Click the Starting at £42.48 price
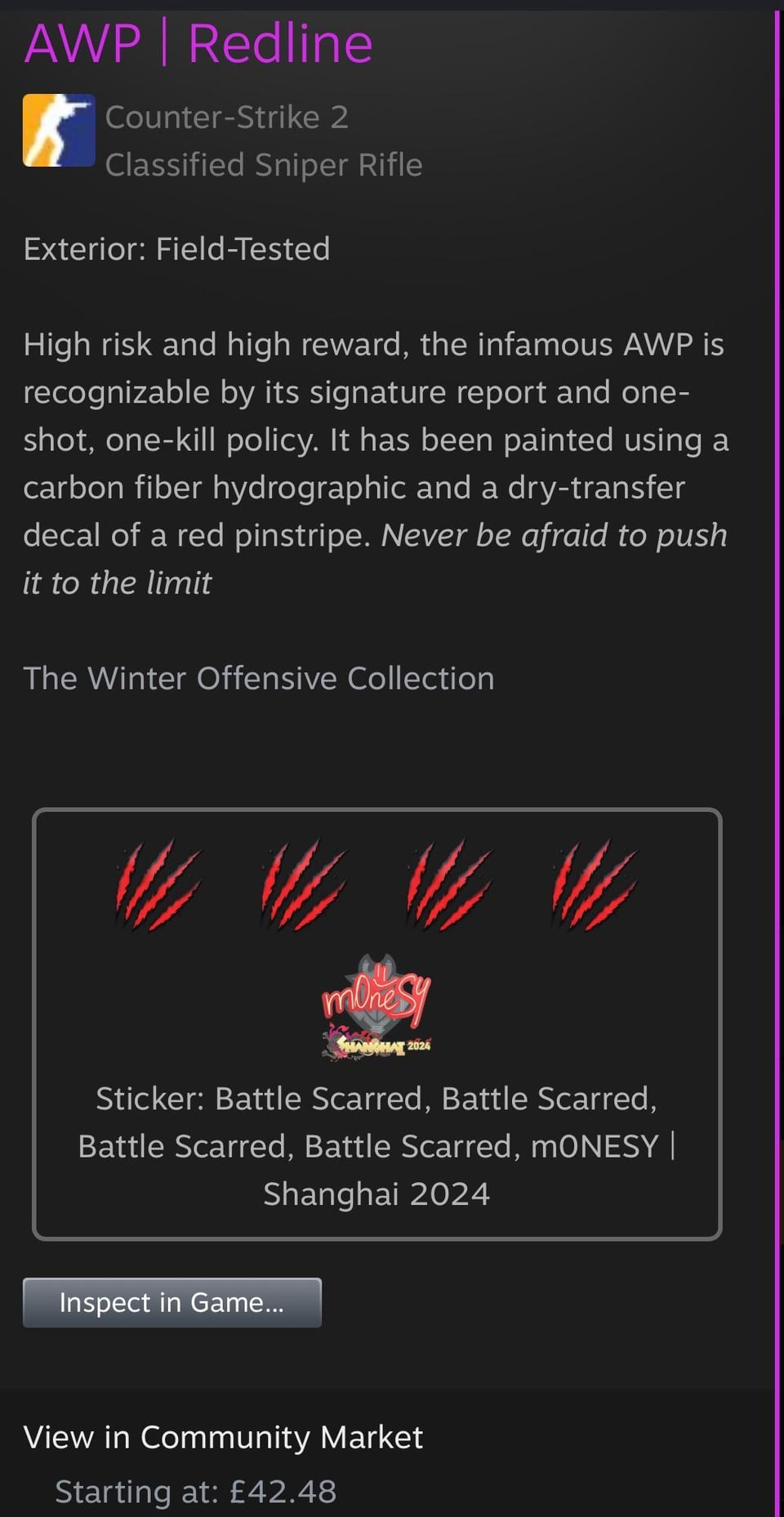This screenshot has width=784, height=1517. 196,1492
